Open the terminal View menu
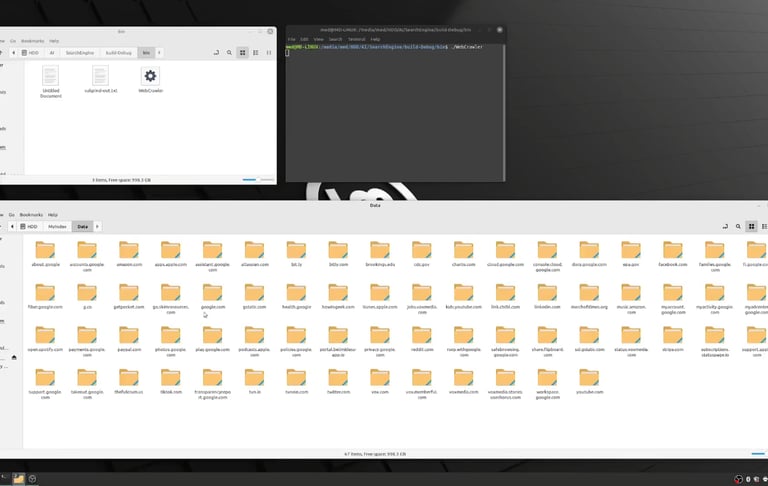This screenshot has height=486, width=768. coord(318,39)
